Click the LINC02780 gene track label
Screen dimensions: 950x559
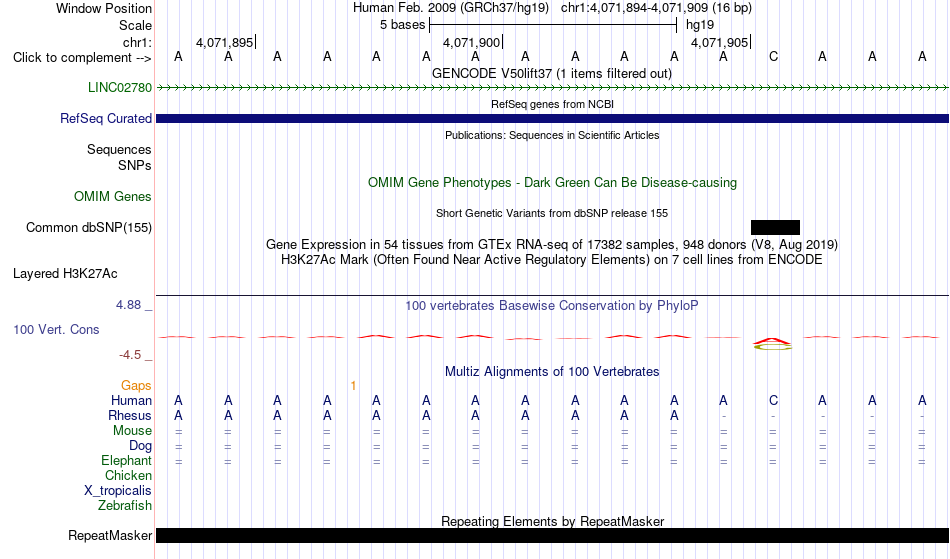119,87
